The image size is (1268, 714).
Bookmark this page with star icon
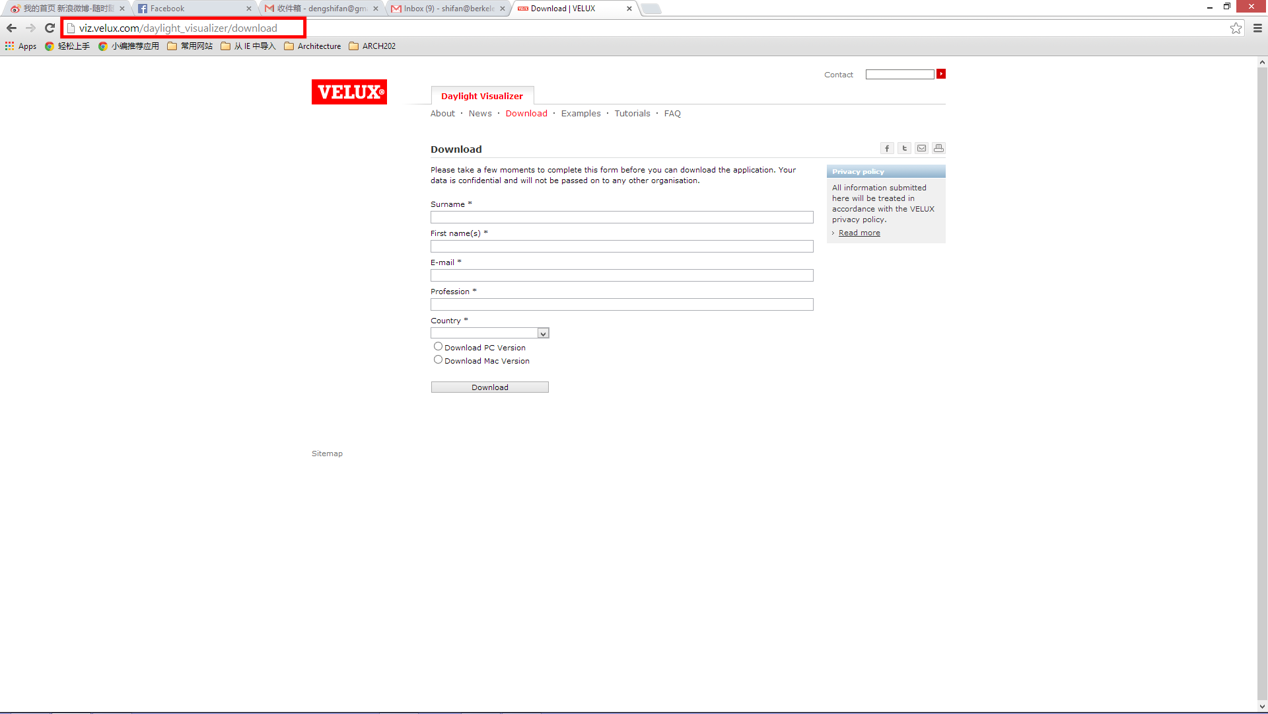point(1236,28)
